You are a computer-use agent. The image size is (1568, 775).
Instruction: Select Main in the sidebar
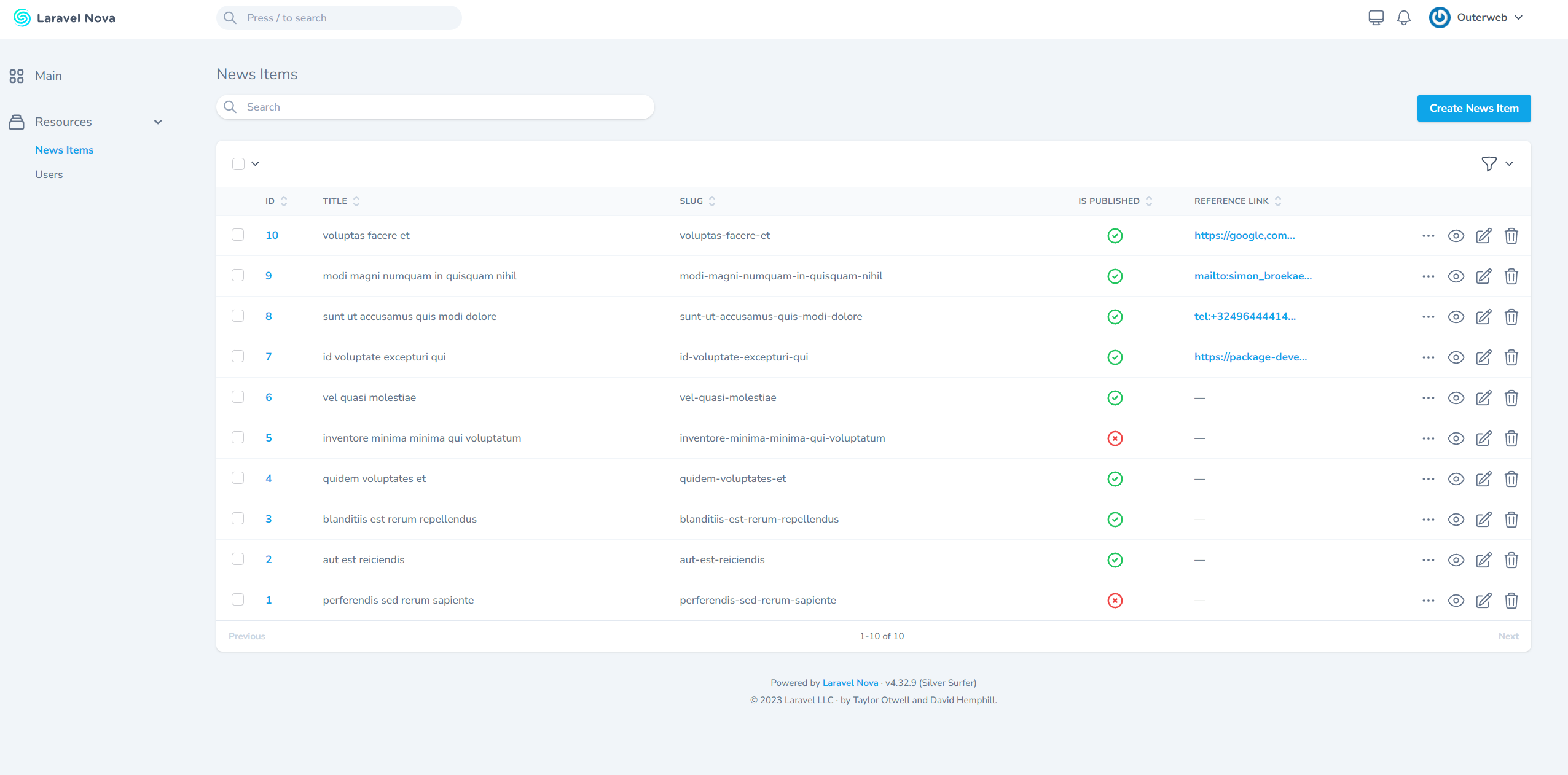click(48, 76)
